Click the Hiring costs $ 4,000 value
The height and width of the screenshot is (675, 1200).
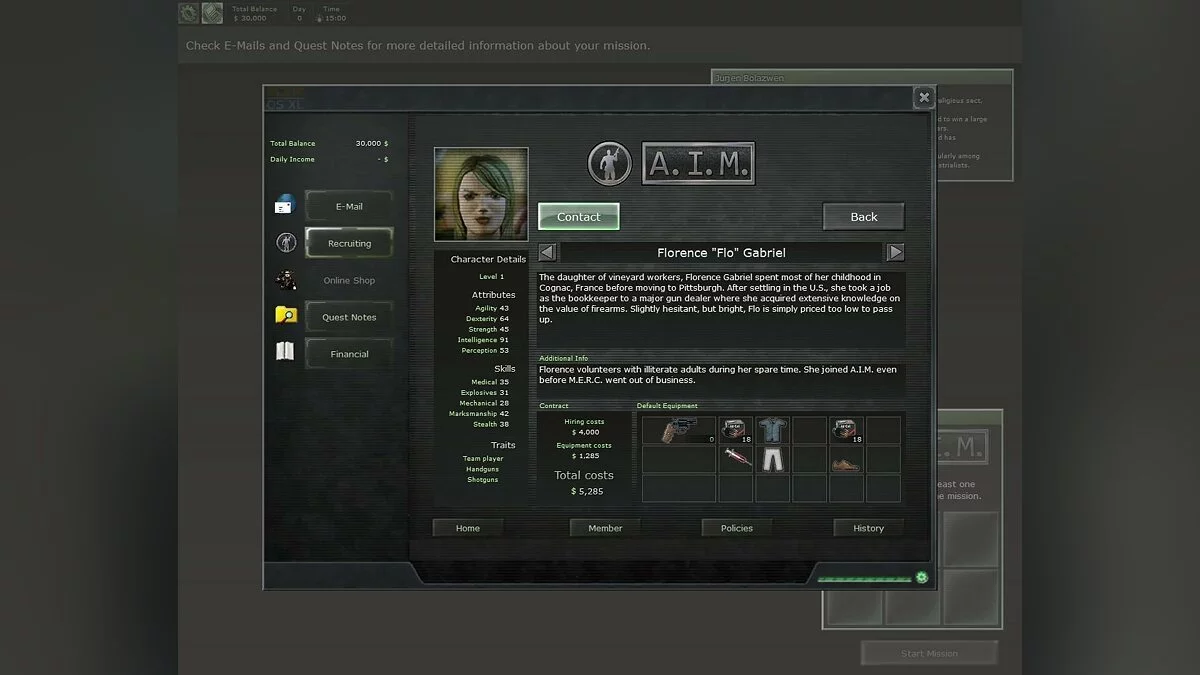(585, 432)
